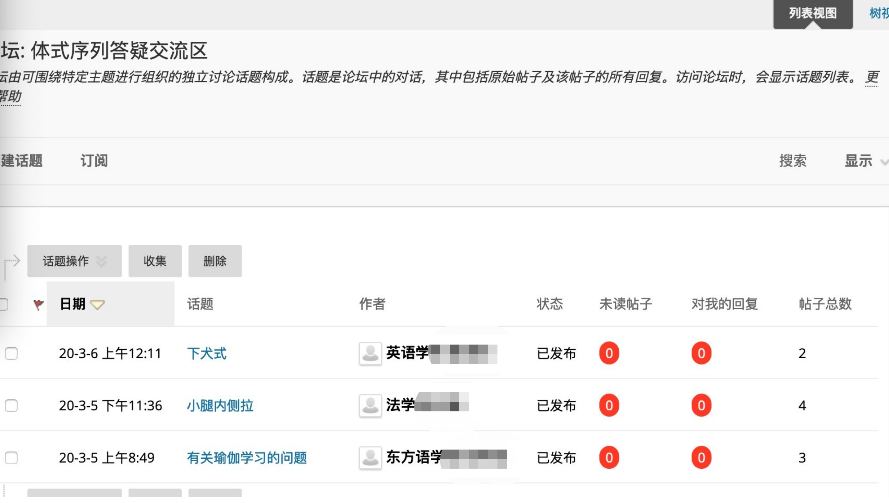Expand the 显示 dropdown
889x503 pixels.
tap(864, 161)
